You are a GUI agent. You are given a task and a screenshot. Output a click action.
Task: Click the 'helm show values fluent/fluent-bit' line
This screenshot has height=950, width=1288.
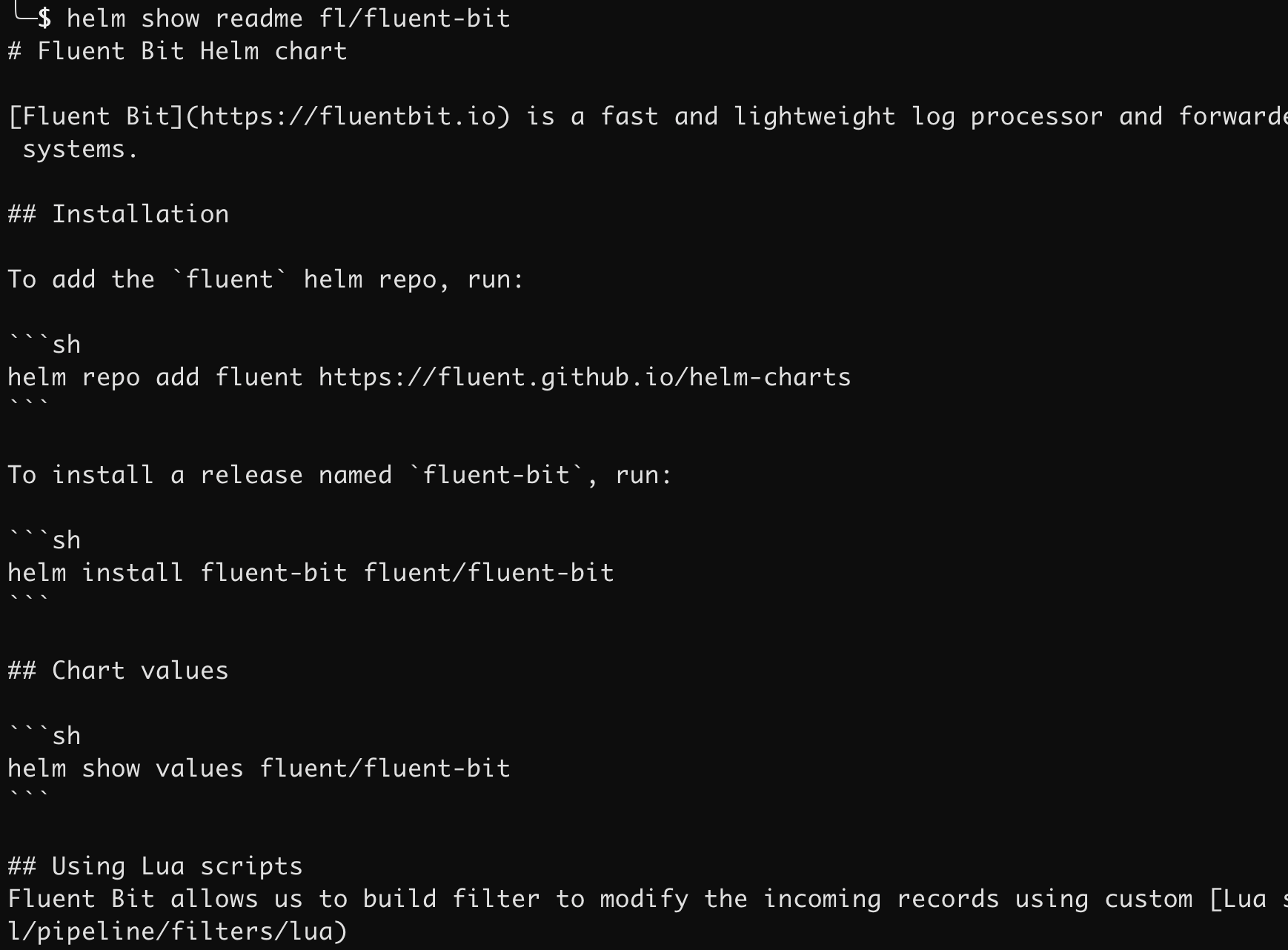pos(259,769)
